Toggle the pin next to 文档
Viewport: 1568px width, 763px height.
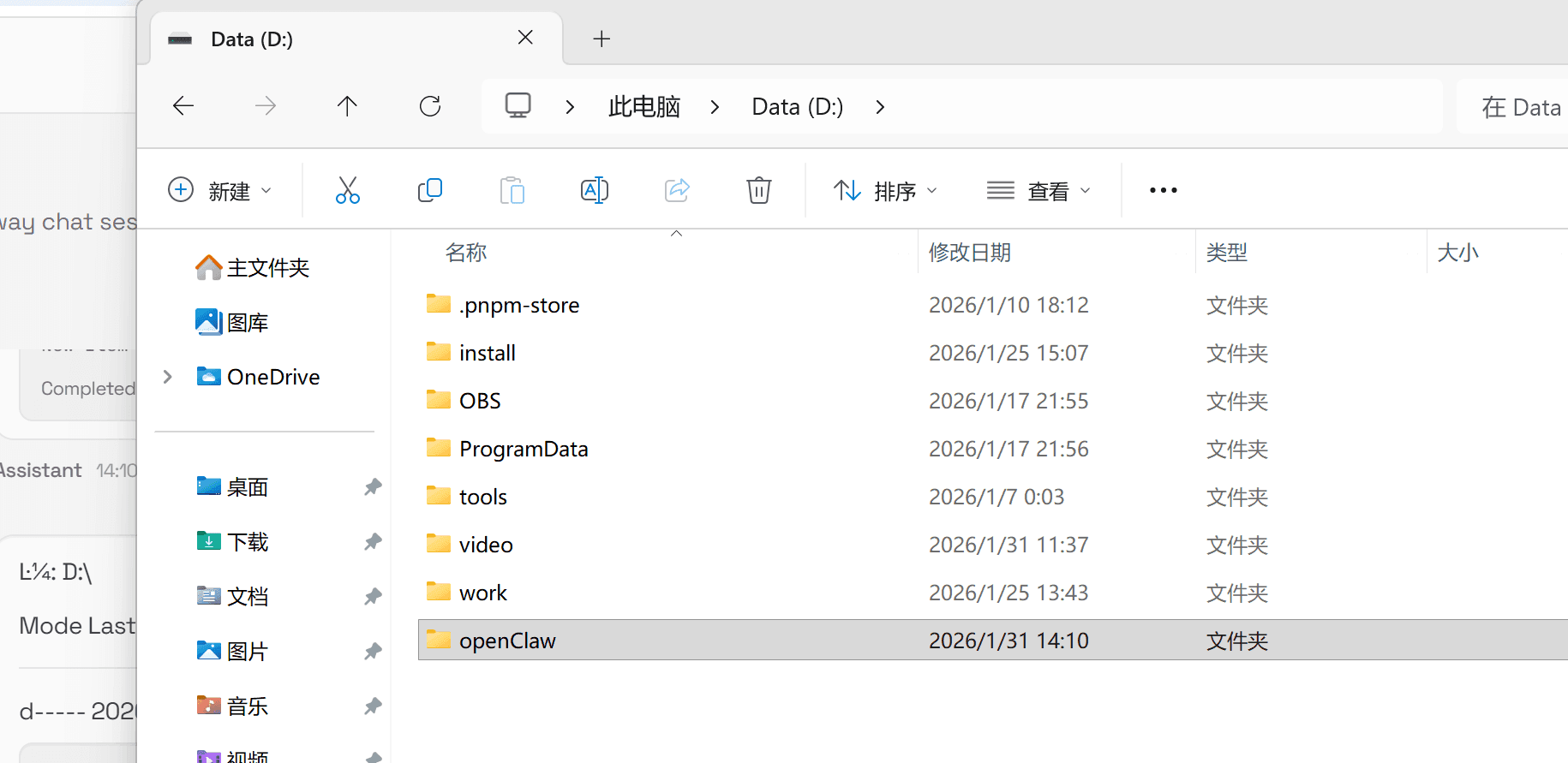(373, 597)
